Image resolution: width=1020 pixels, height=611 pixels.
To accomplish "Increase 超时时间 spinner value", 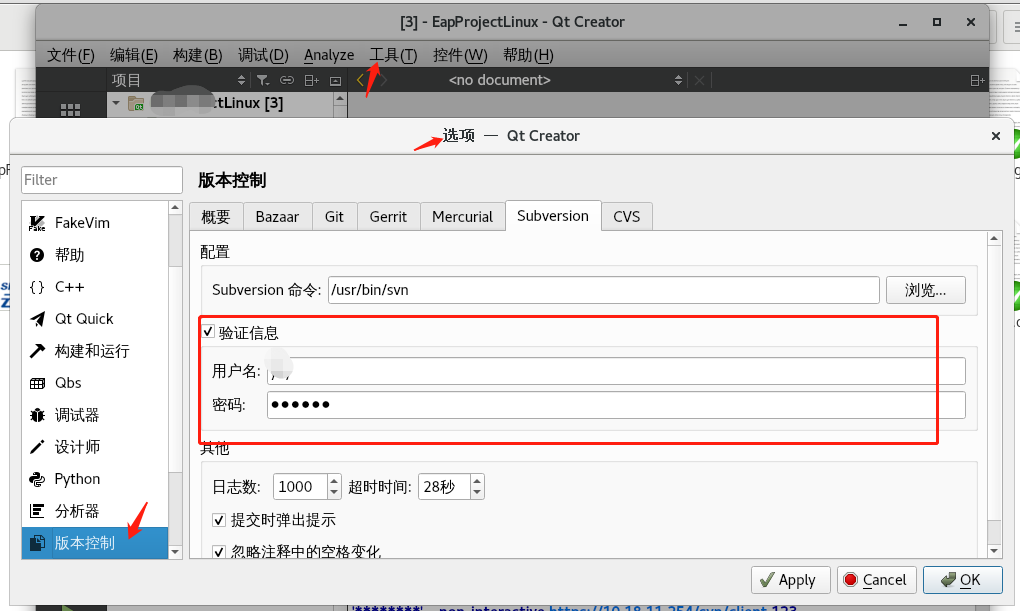I will 477,481.
